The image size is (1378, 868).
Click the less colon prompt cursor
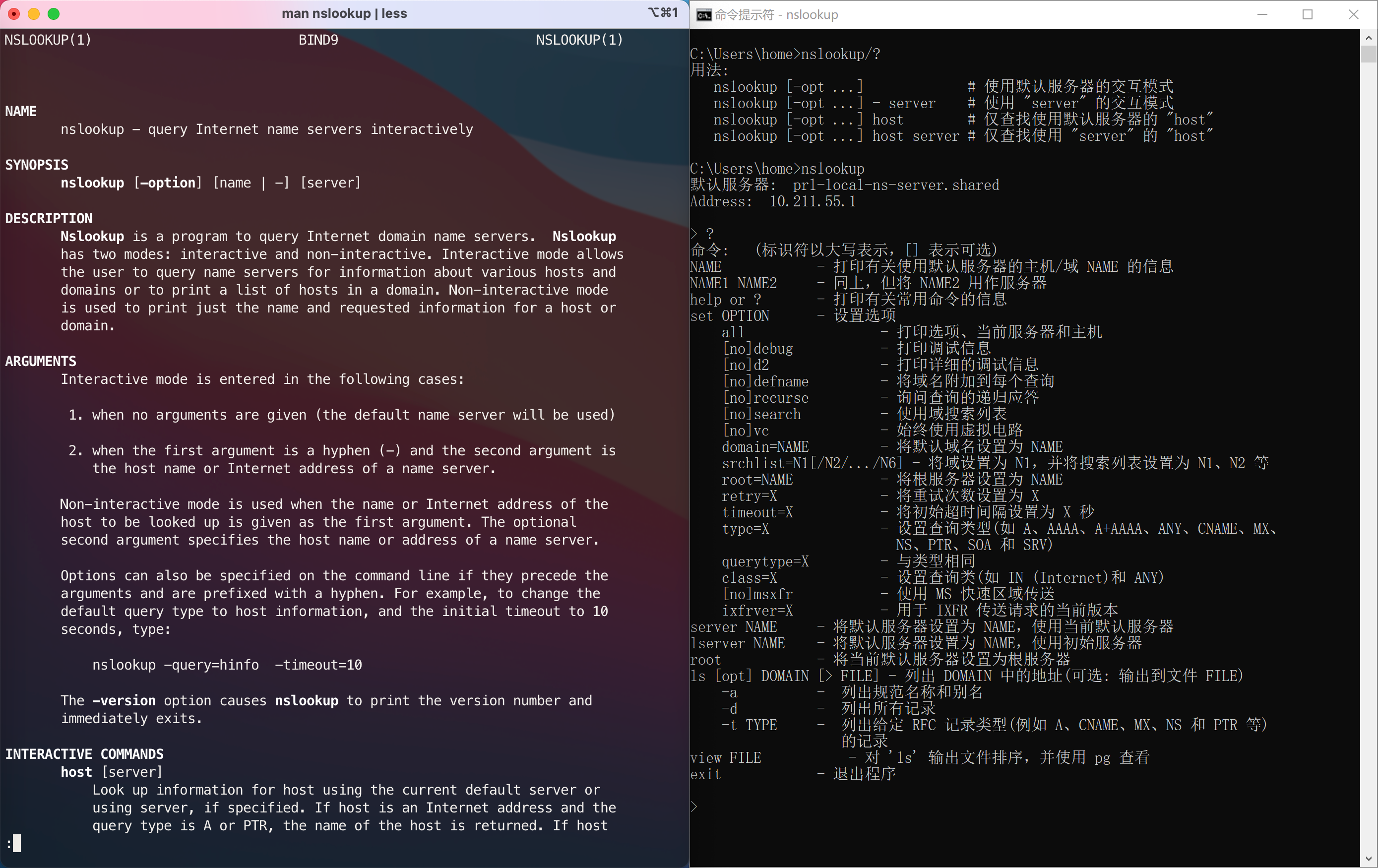click(x=16, y=843)
